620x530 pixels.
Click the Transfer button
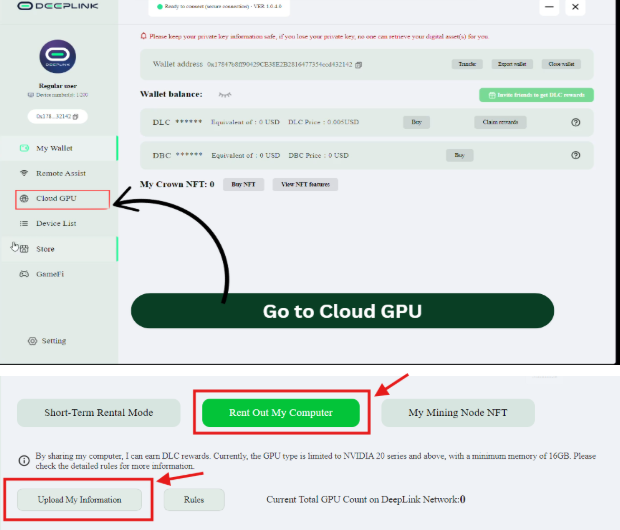(467, 64)
